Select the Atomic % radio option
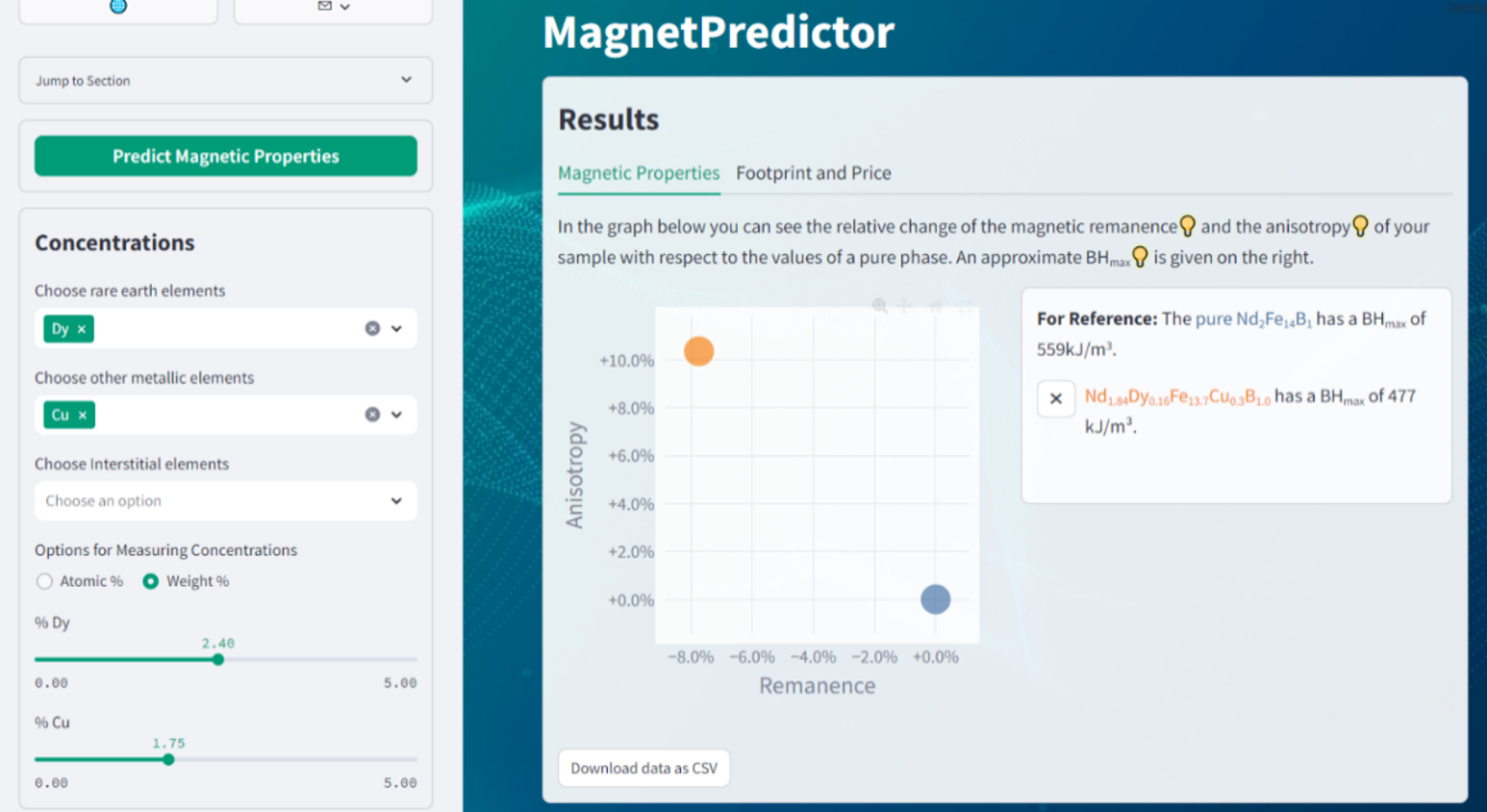Screen dimensions: 1487x812 click(44, 581)
